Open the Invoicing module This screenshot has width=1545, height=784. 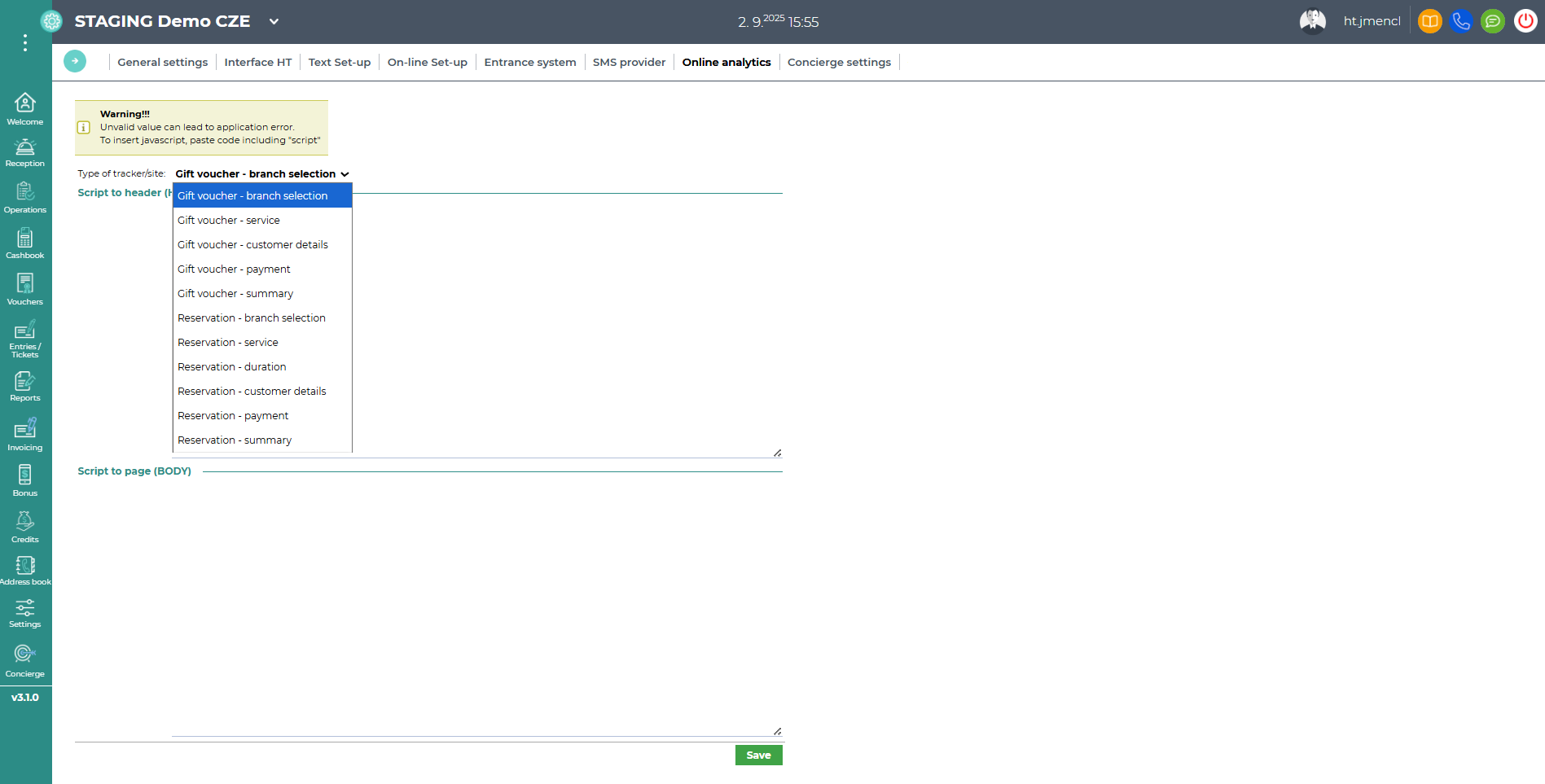25,436
